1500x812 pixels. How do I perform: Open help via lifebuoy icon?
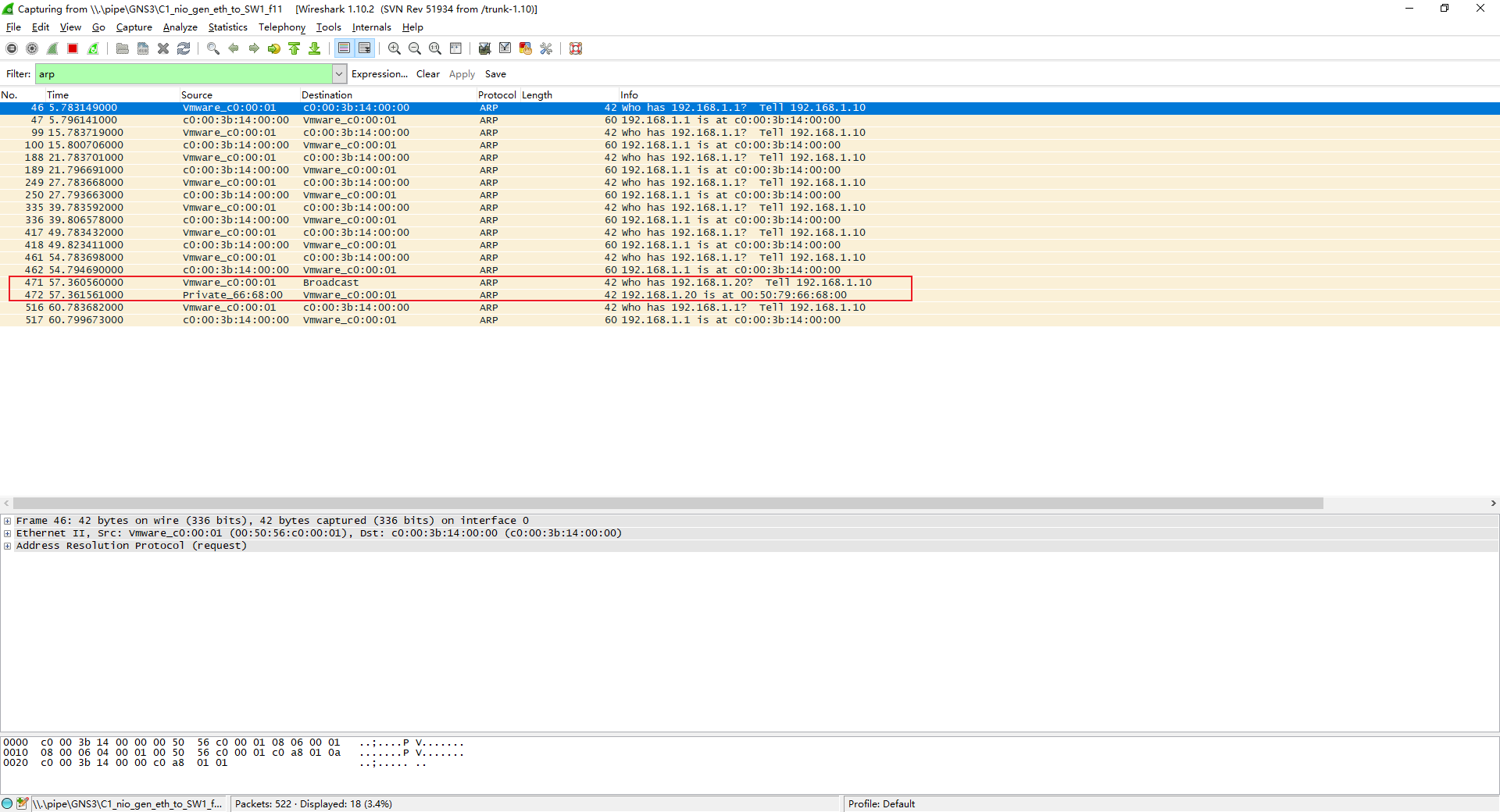(x=576, y=48)
